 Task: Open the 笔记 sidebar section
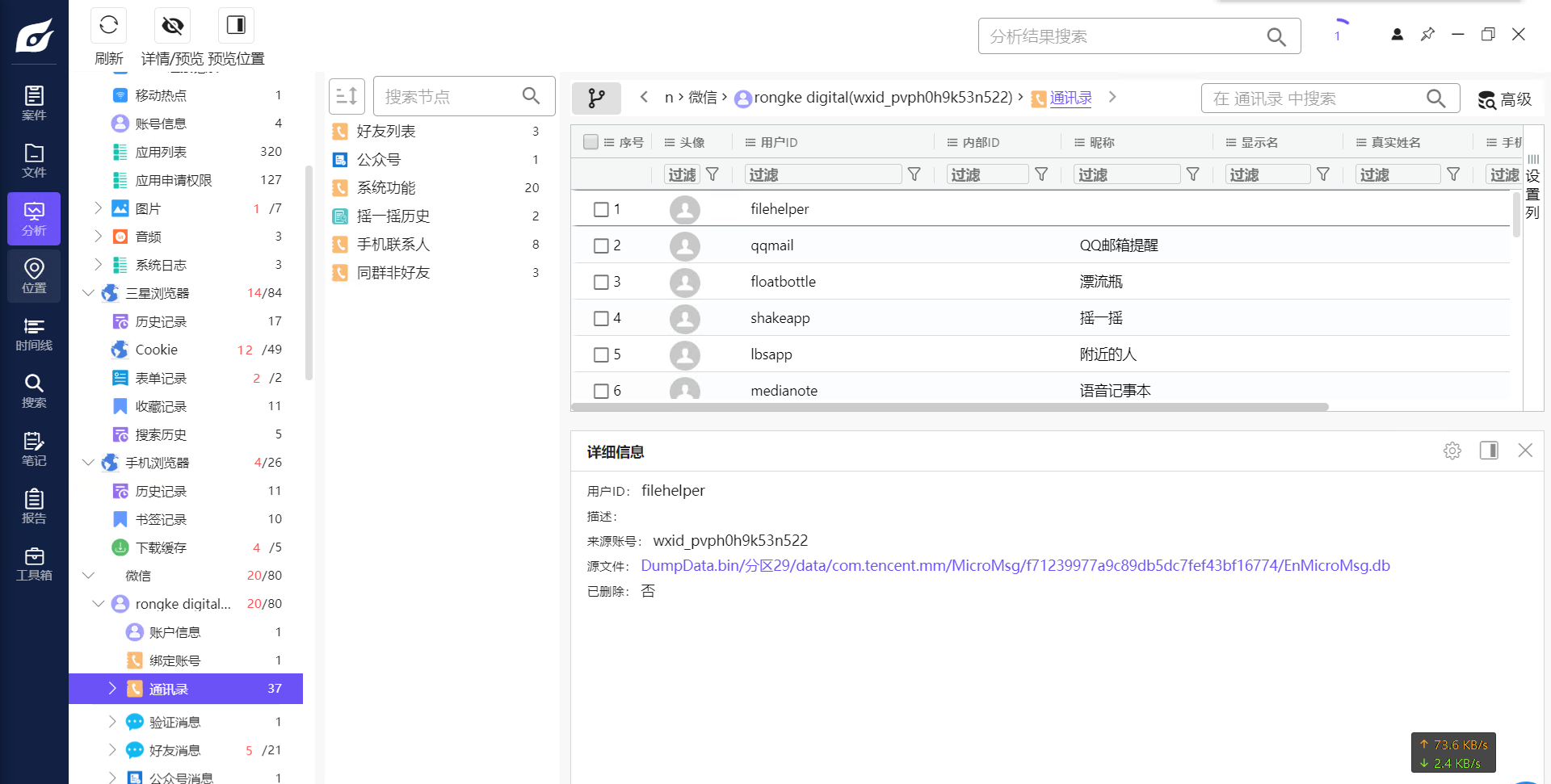34,450
